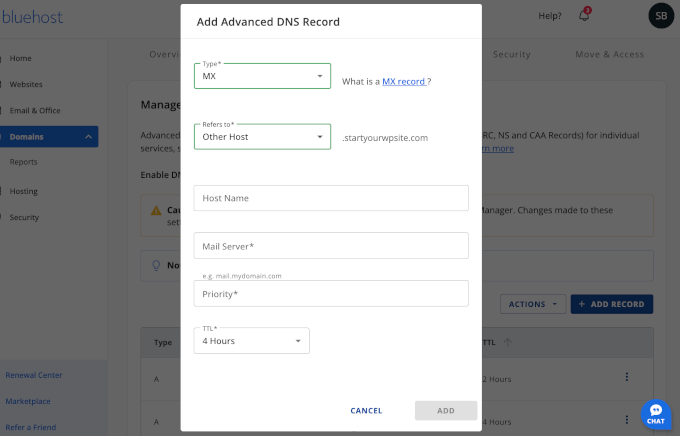Open Websites in sidebar
The image size is (680, 436).
pyautogui.click(x=26, y=84)
